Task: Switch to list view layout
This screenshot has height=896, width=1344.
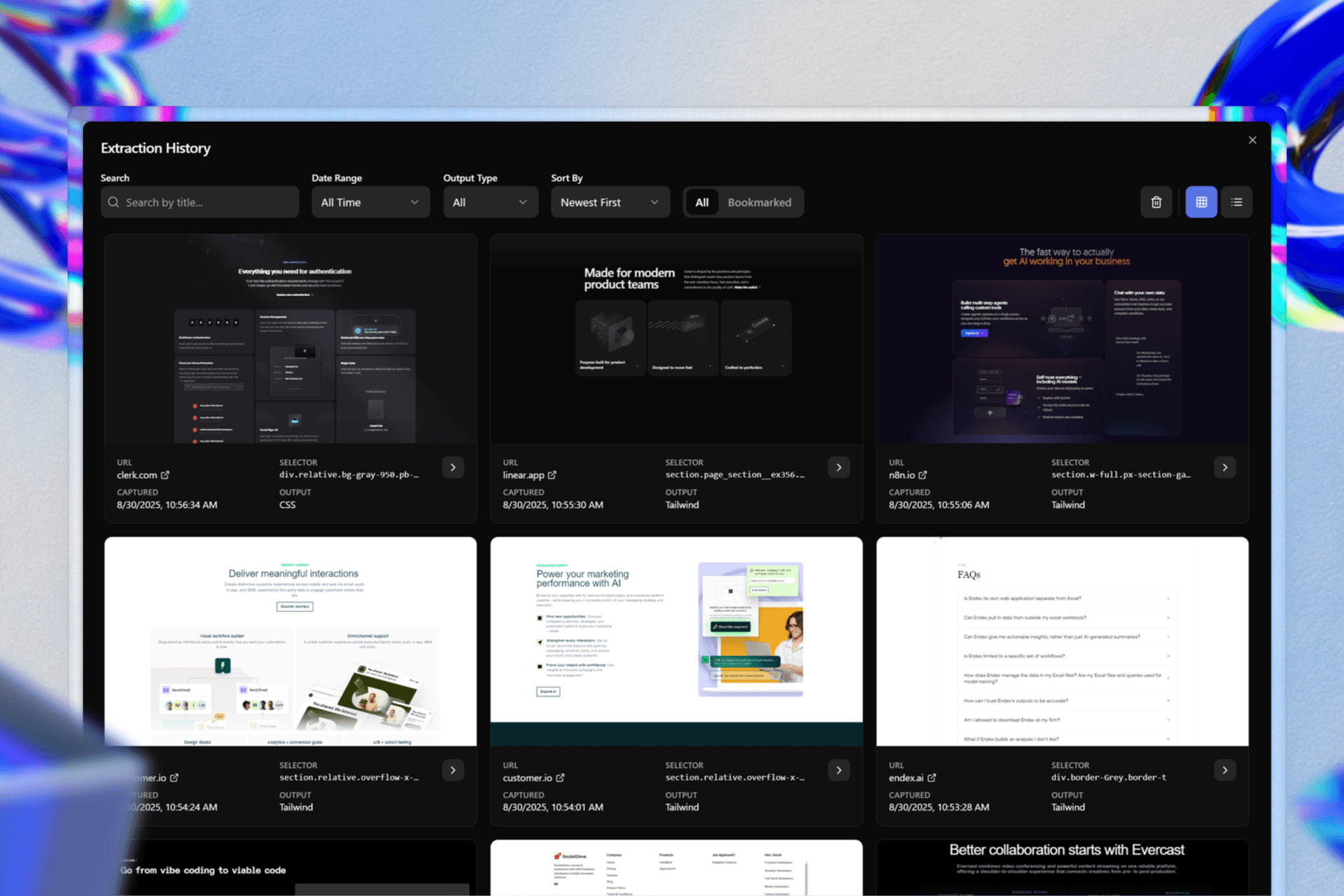Action: coord(1237,202)
